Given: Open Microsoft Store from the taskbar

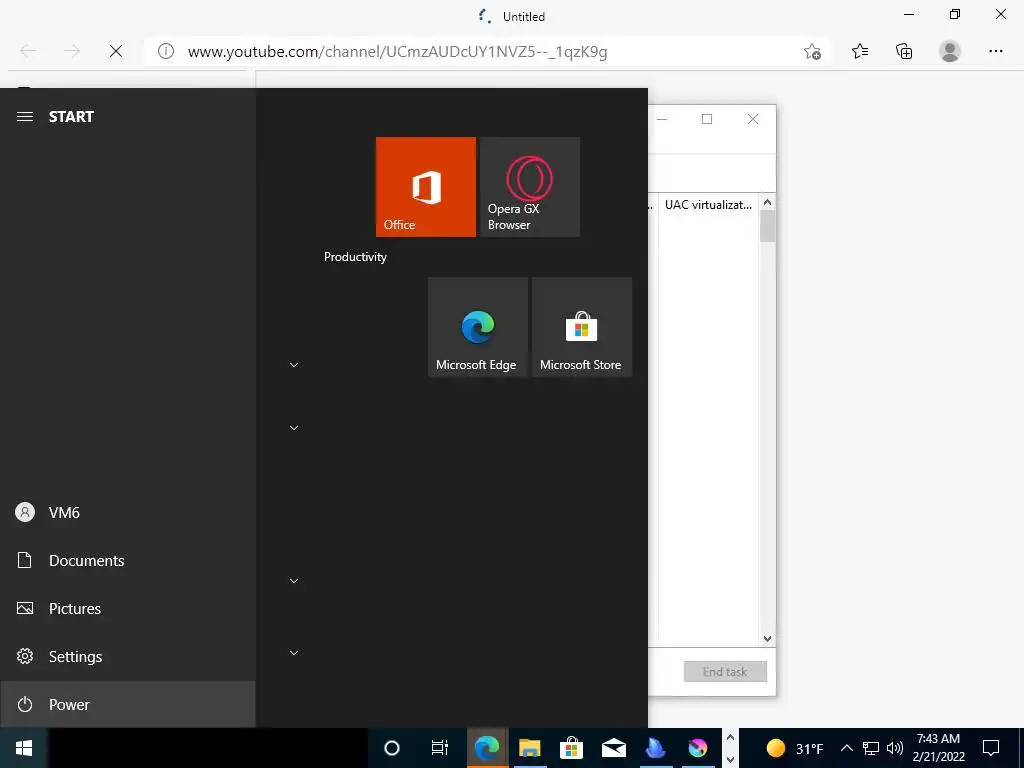Looking at the screenshot, I should pyautogui.click(x=571, y=748).
